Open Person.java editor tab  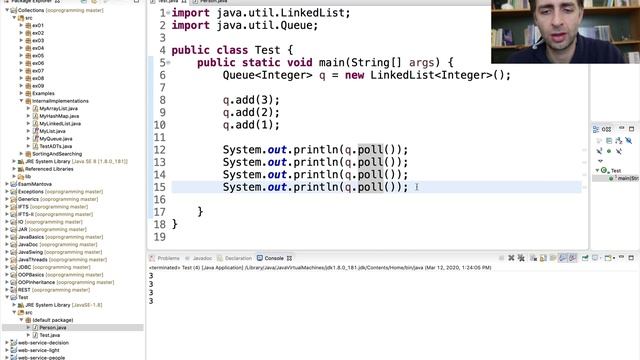click(210, 1)
